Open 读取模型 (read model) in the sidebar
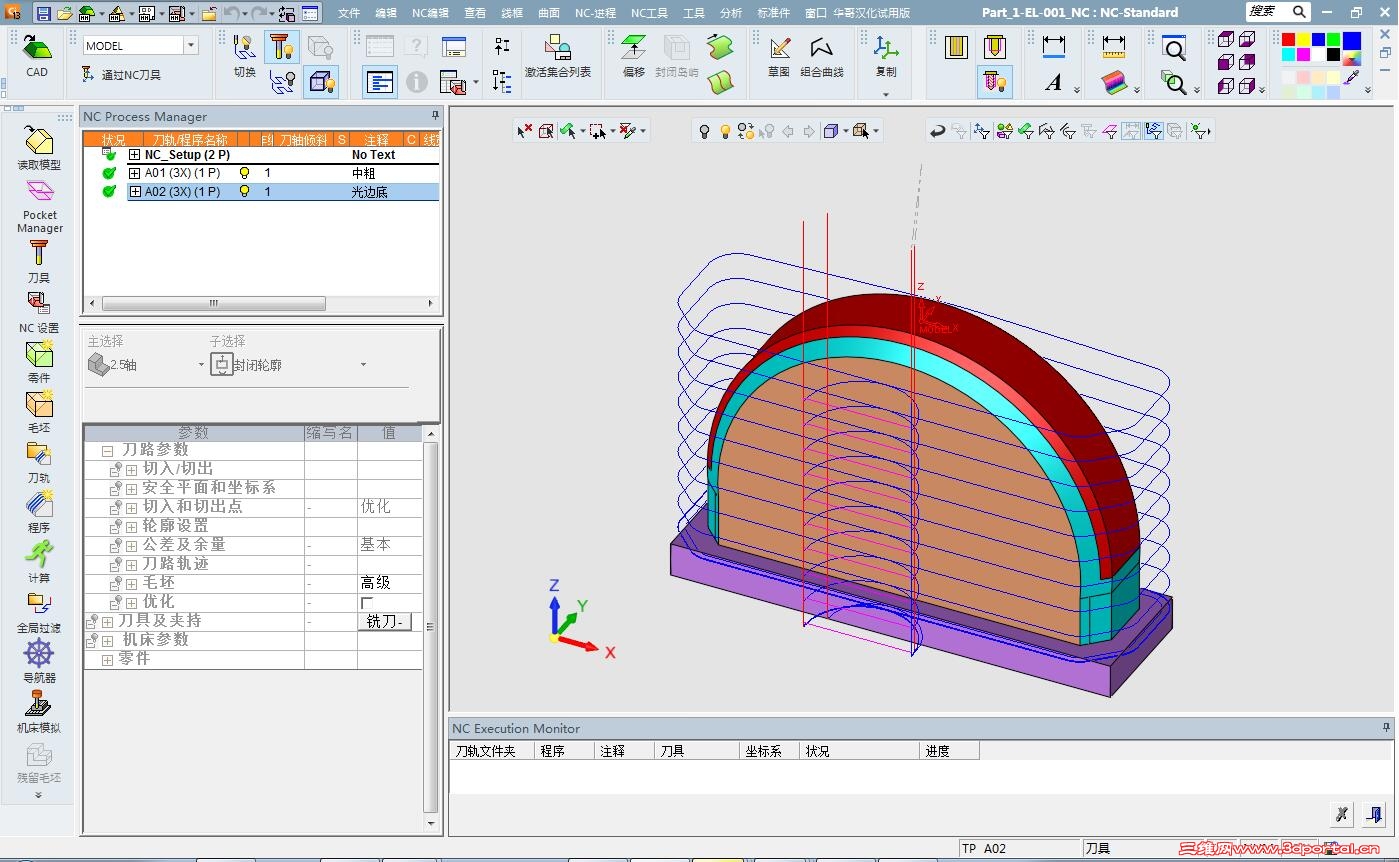This screenshot has width=1399, height=862. click(x=39, y=148)
